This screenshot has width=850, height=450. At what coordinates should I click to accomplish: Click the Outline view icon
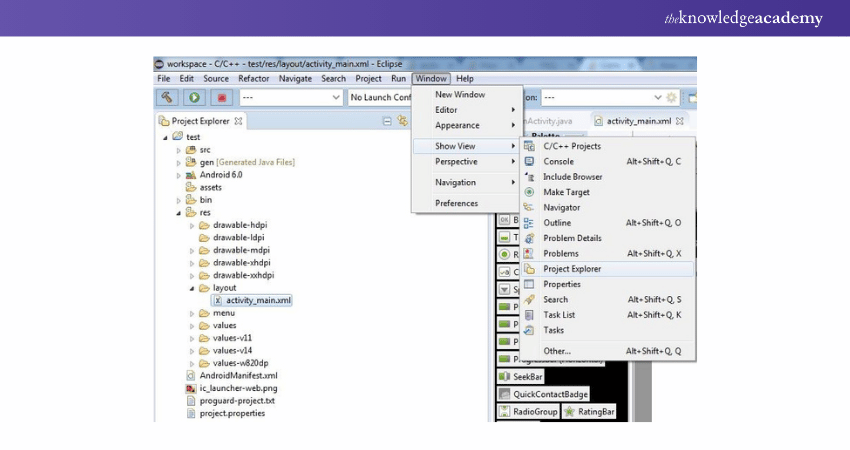point(529,223)
